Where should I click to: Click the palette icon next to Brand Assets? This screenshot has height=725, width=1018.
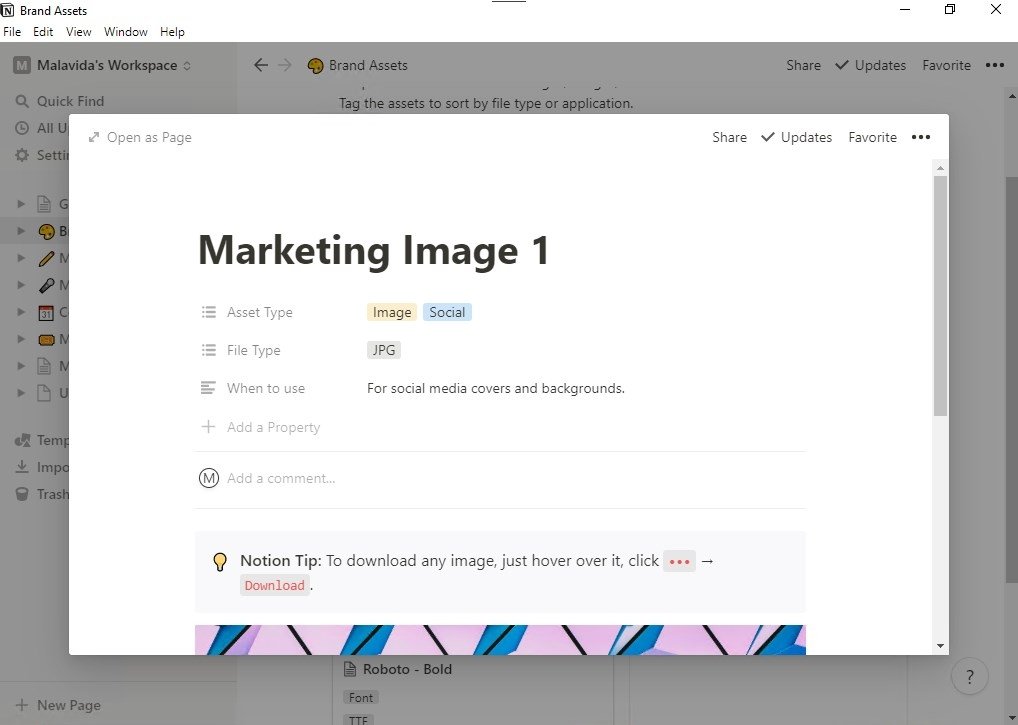[x=316, y=66]
